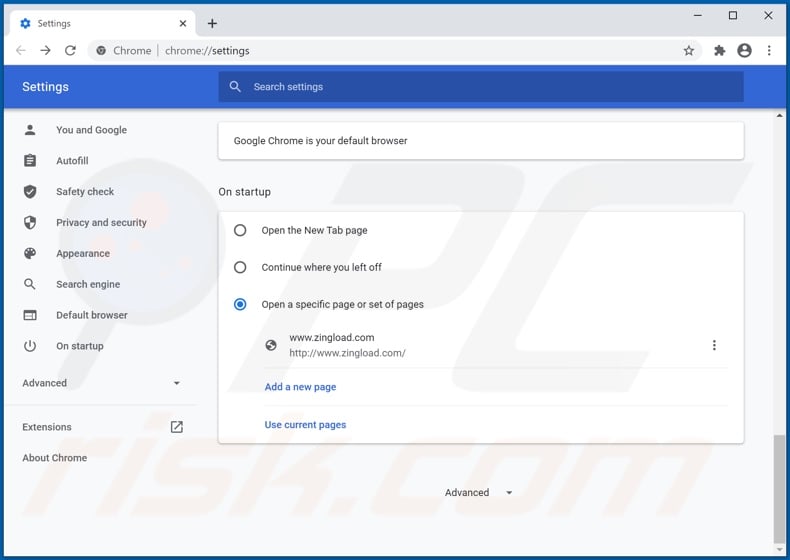Open Chrome's three-dot menu
This screenshot has height=560, width=790.
[769, 50]
